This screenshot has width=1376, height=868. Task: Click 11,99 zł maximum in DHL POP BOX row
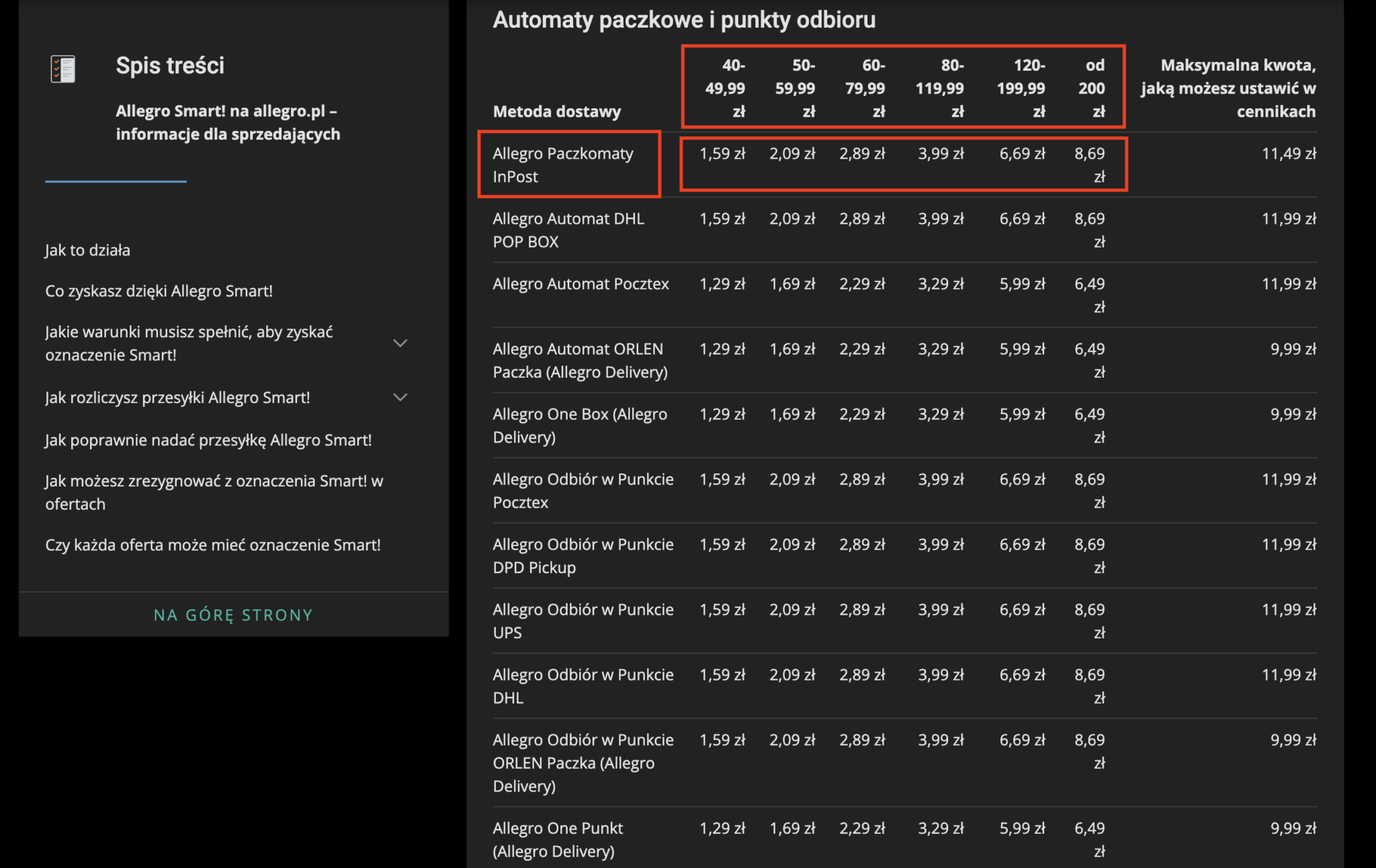(x=1289, y=218)
